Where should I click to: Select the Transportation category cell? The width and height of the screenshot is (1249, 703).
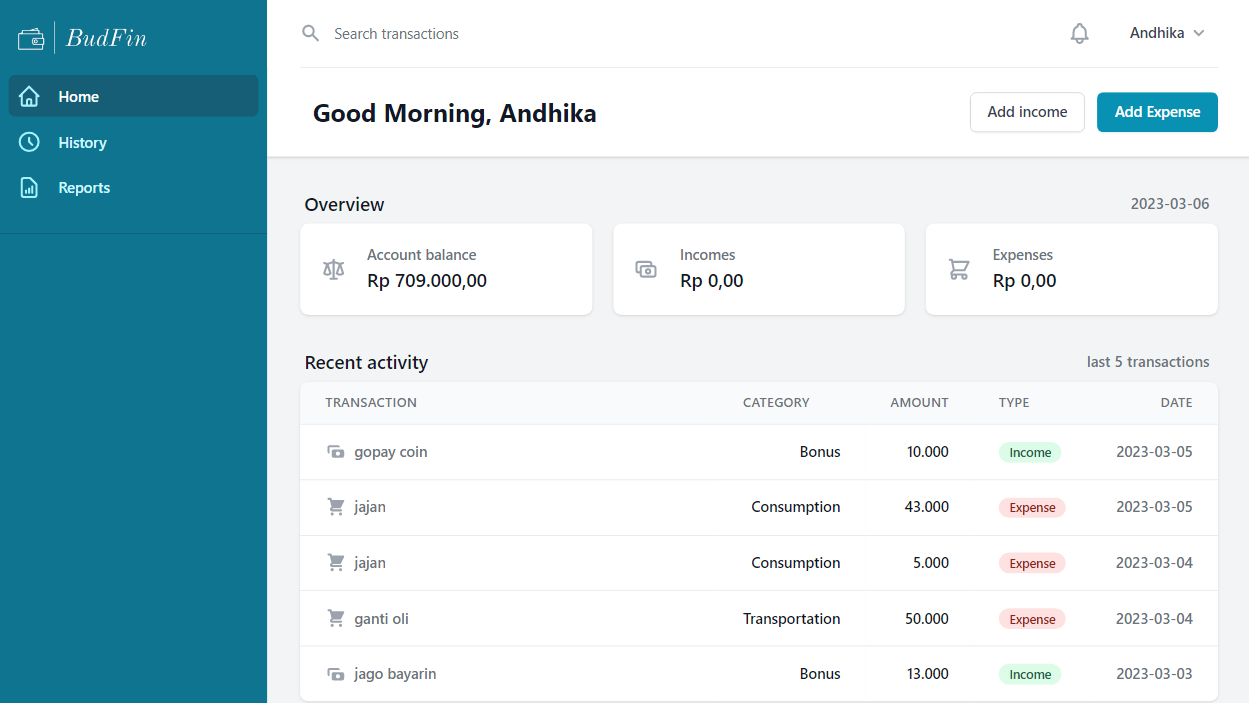tap(791, 619)
